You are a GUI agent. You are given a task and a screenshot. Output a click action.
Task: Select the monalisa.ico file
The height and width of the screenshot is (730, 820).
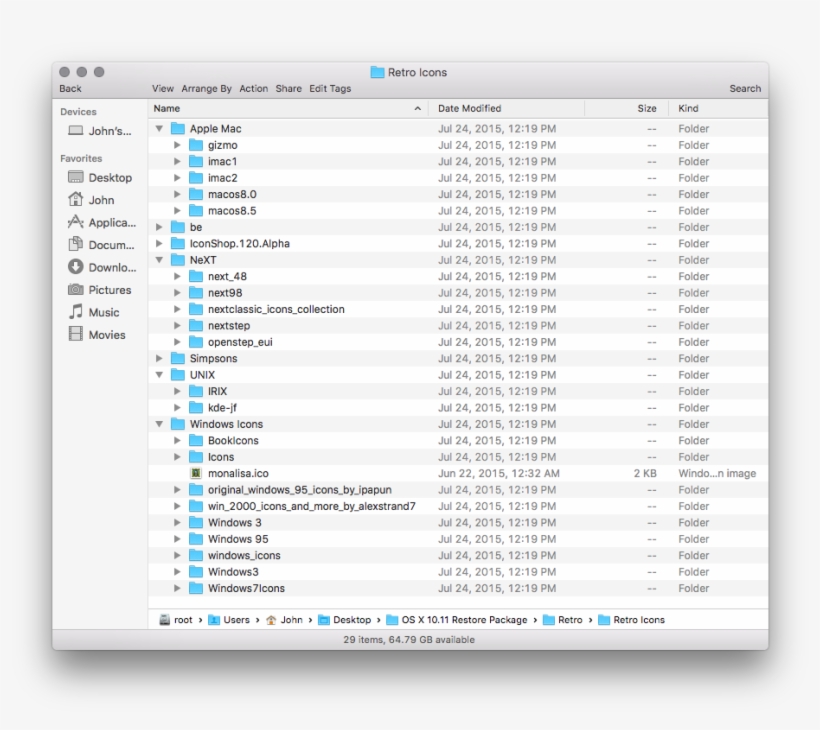(240, 473)
